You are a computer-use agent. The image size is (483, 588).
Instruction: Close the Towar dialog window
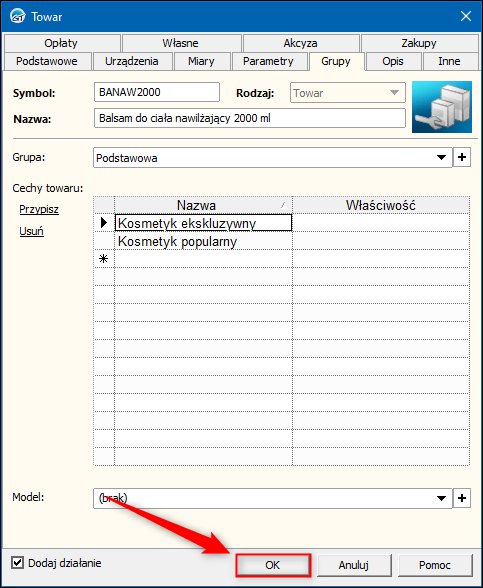pyautogui.click(x=466, y=16)
